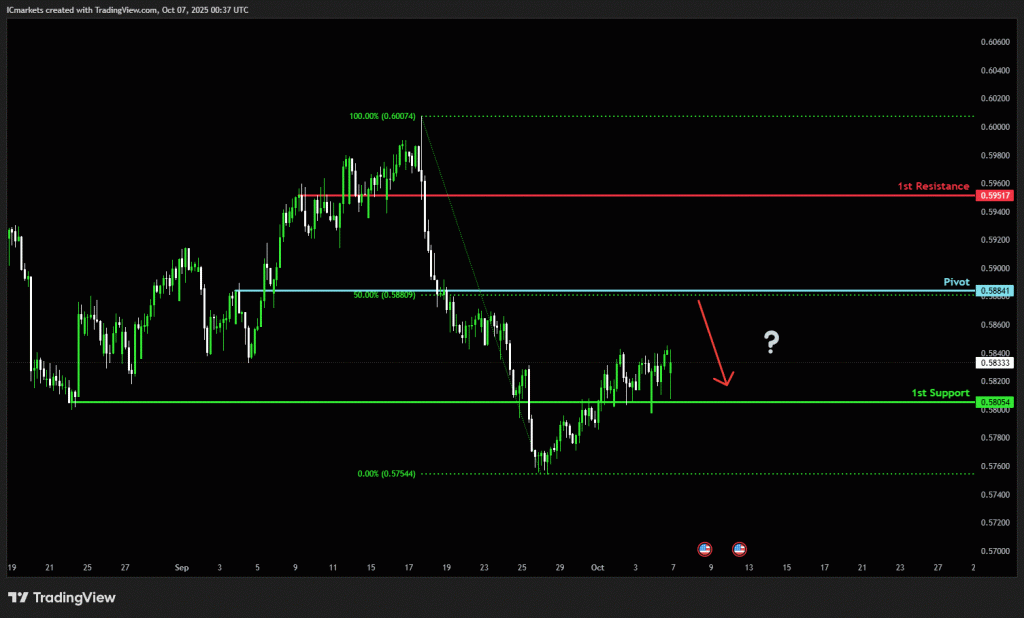The width and height of the screenshot is (1024, 618).
Task: Select the green 0.58054 support price tag
Action: (x=995, y=403)
